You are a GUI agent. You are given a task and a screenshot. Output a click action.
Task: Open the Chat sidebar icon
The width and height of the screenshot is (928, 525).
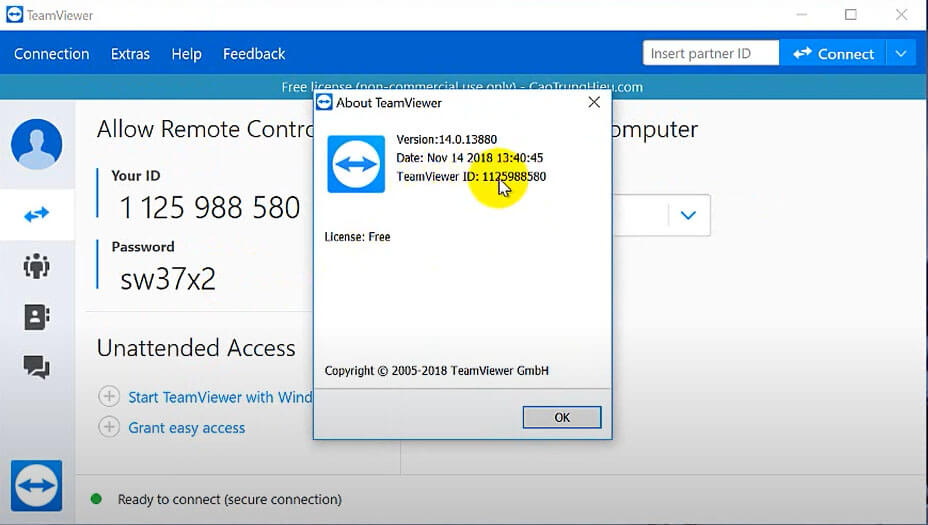coord(37,367)
